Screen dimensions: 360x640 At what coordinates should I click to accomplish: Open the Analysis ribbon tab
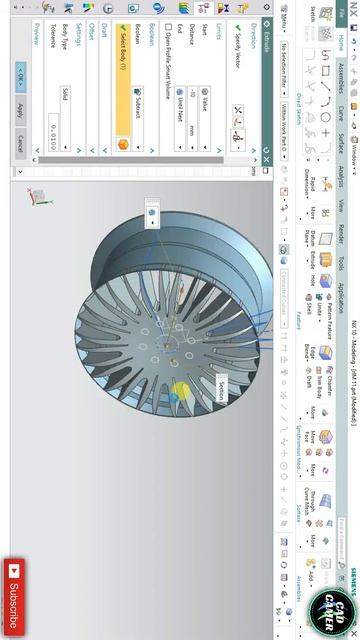(342, 176)
